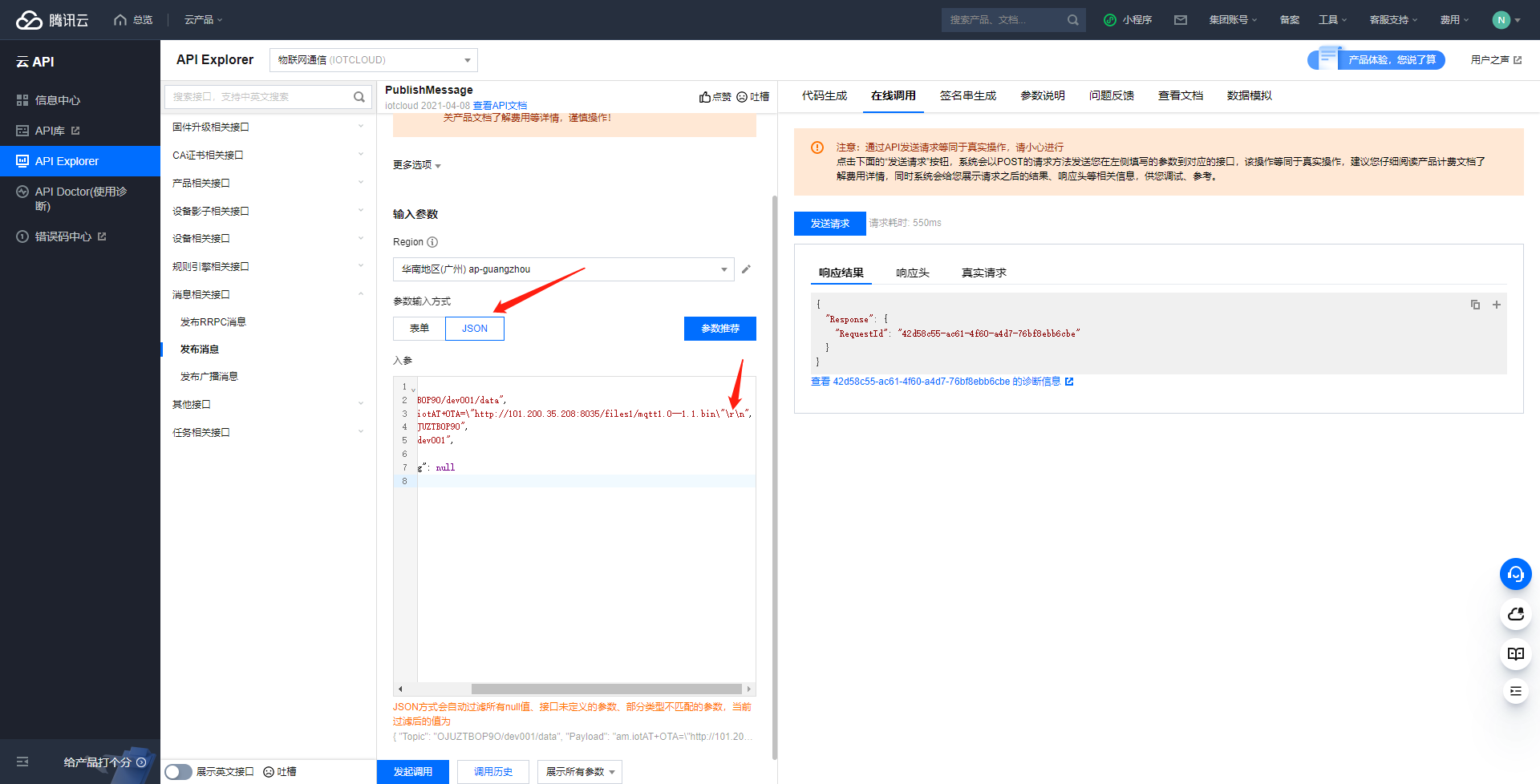This screenshot has width=1540, height=784.
Task: Select 表单 input mode
Action: pyautogui.click(x=419, y=329)
